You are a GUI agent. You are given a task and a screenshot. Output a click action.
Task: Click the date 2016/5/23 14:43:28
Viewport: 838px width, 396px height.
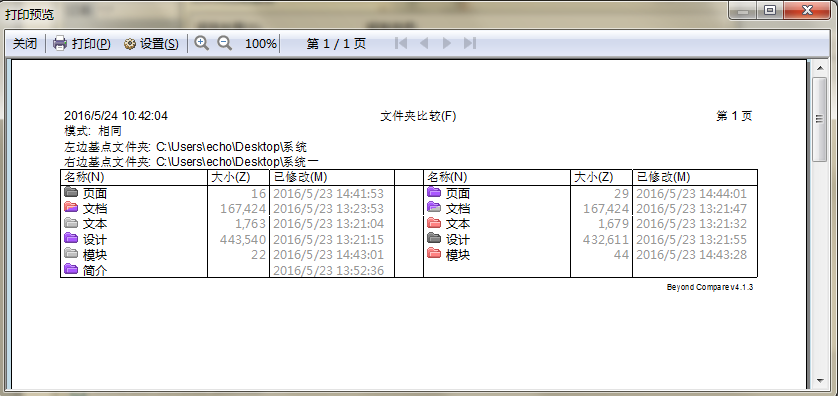[692, 255]
